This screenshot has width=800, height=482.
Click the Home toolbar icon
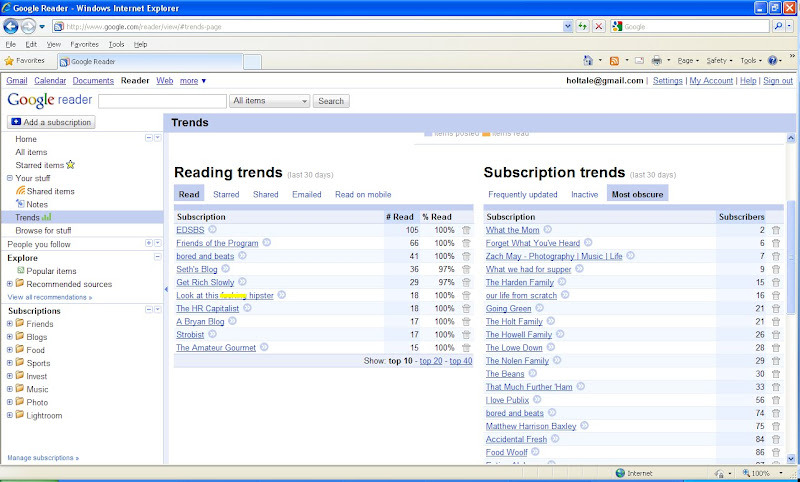588,61
